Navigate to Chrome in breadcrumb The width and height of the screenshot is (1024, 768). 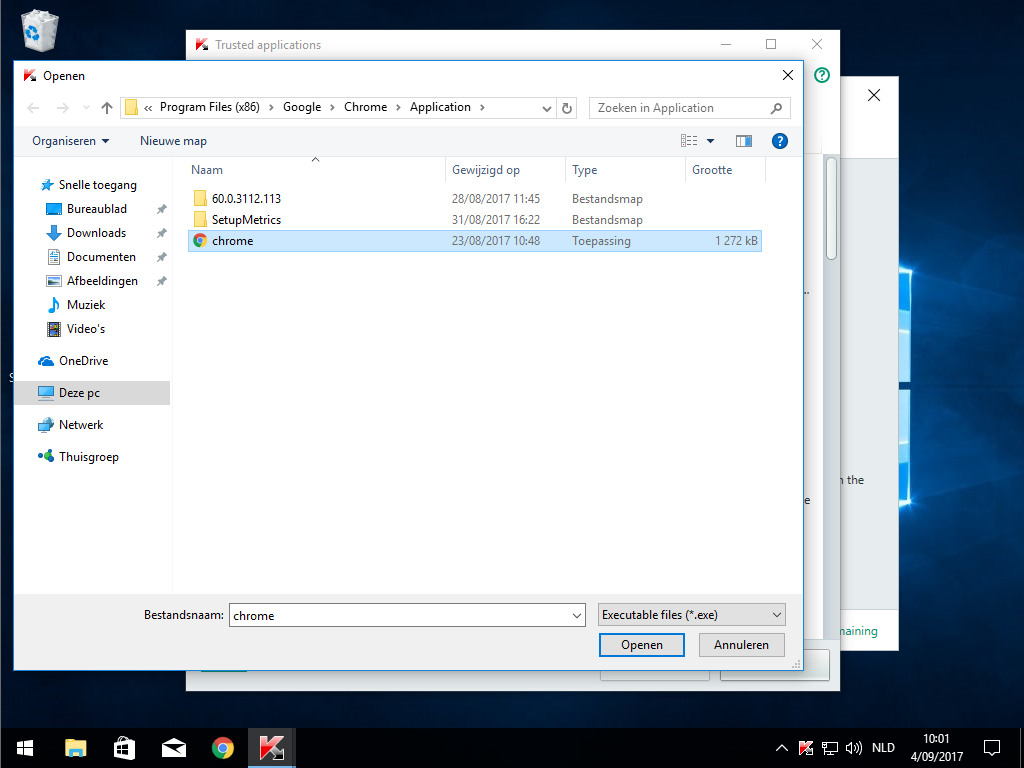coord(366,107)
